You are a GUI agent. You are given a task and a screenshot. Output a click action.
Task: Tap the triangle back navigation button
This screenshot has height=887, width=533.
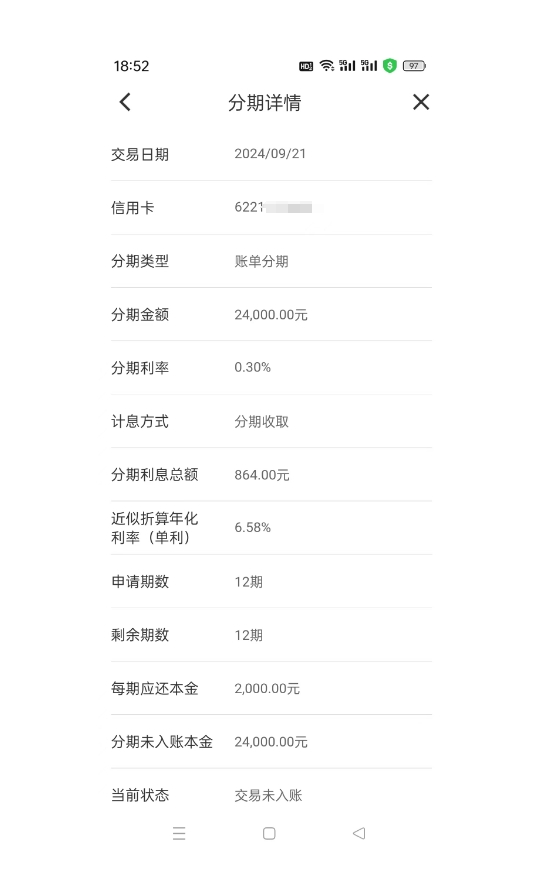(x=359, y=833)
